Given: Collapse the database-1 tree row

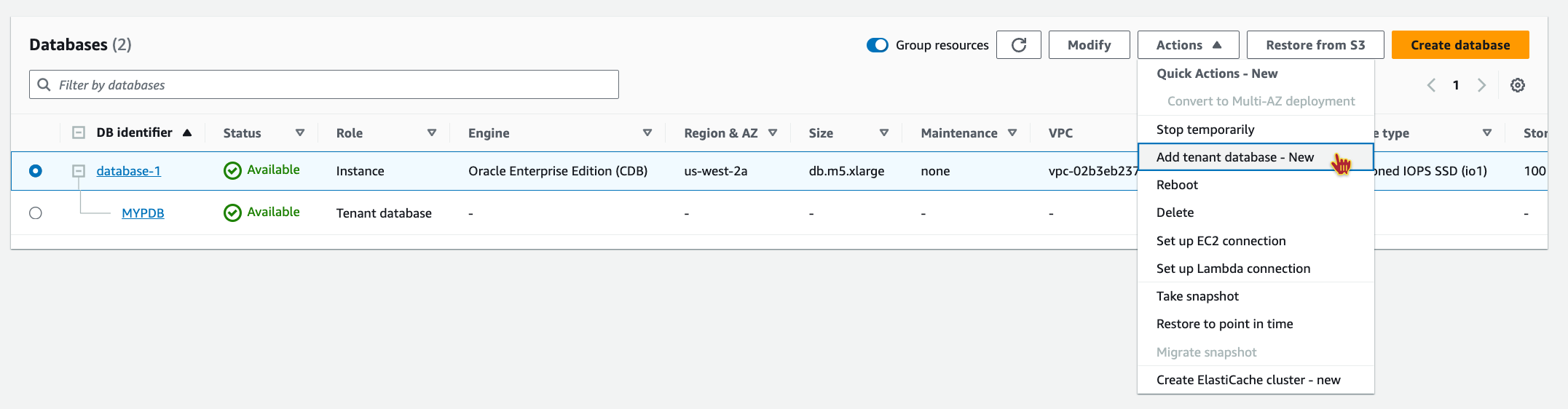Looking at the screenshot, I should click(79, 171).
